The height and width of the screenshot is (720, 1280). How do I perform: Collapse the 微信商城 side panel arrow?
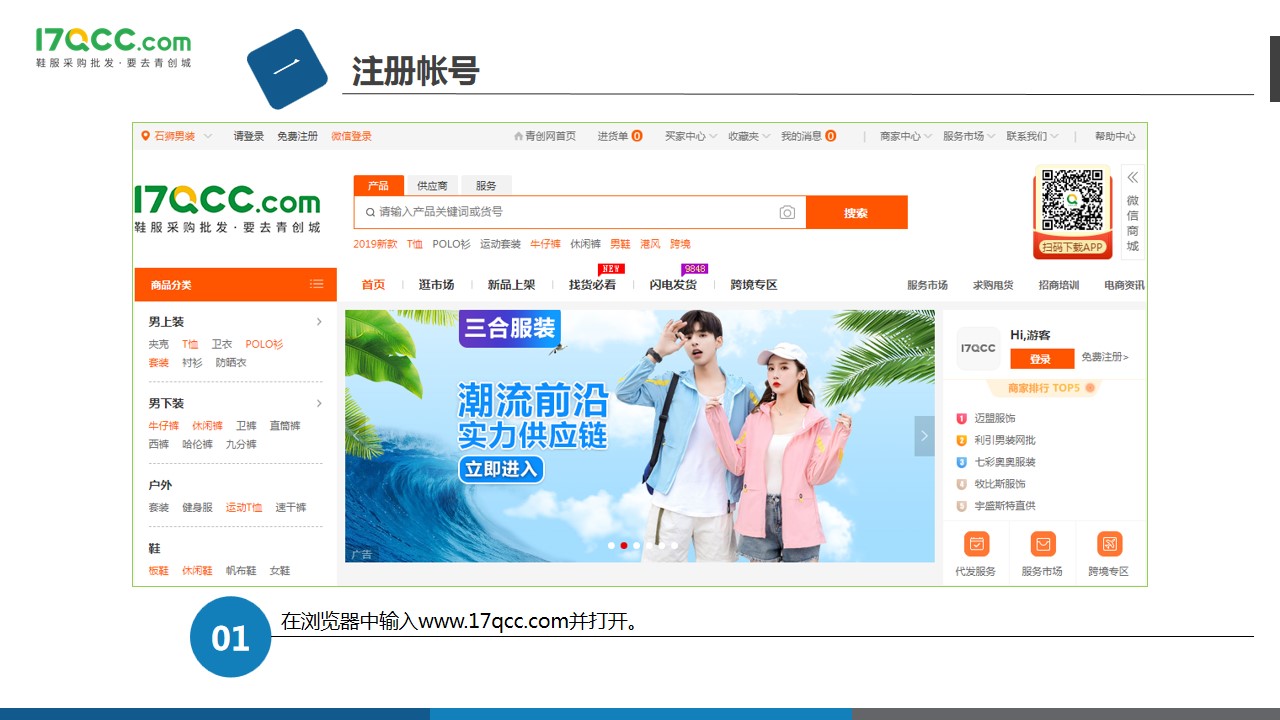1133,177
